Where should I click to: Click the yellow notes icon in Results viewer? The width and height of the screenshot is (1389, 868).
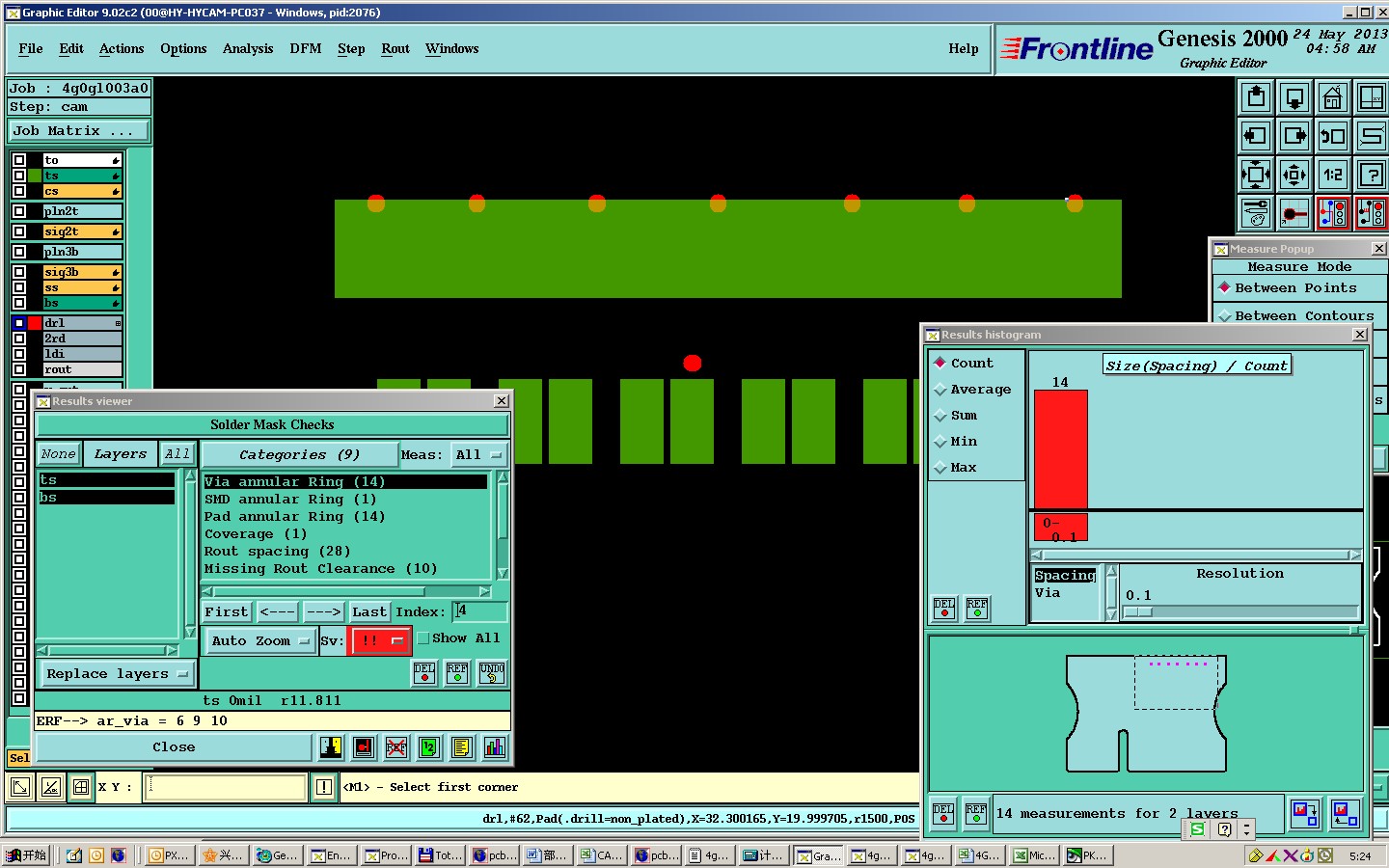(462, 747)
